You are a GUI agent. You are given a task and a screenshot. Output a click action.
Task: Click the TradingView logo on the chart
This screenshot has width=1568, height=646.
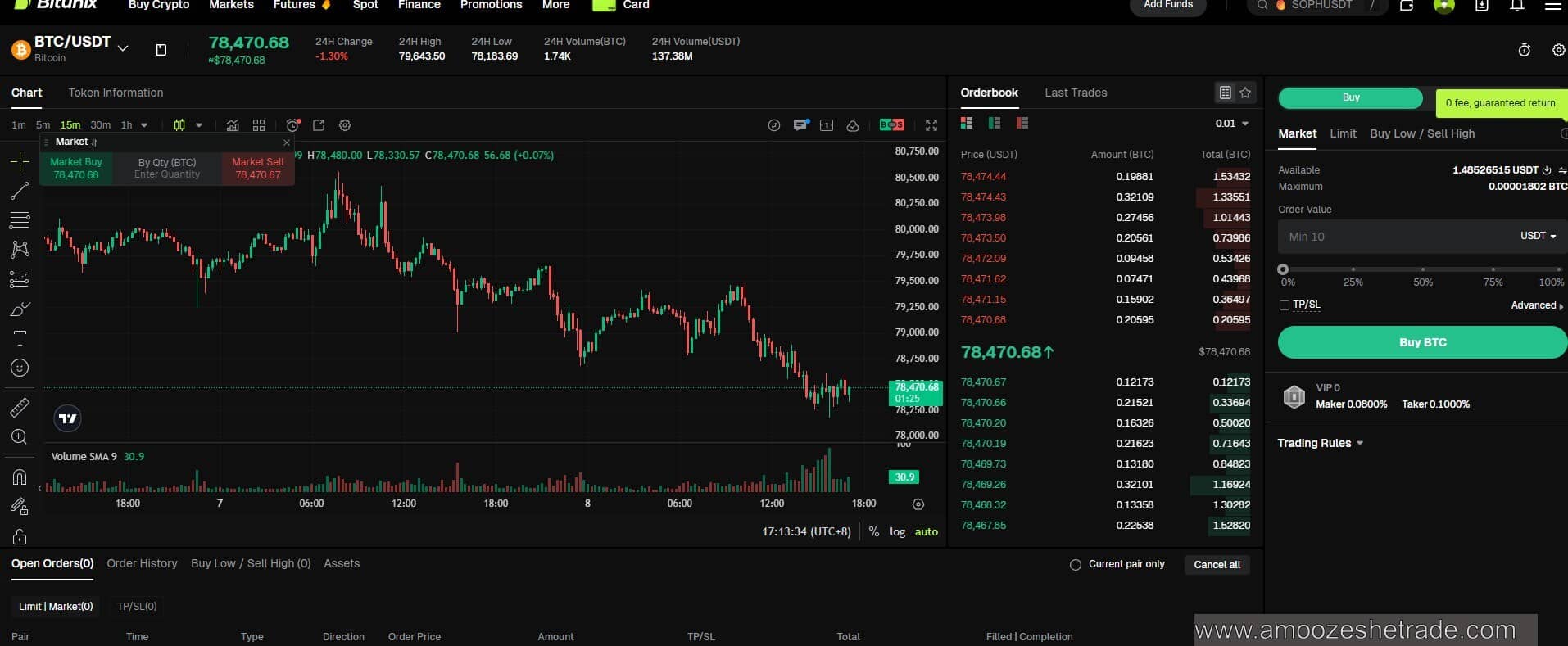tap(68, 418)
